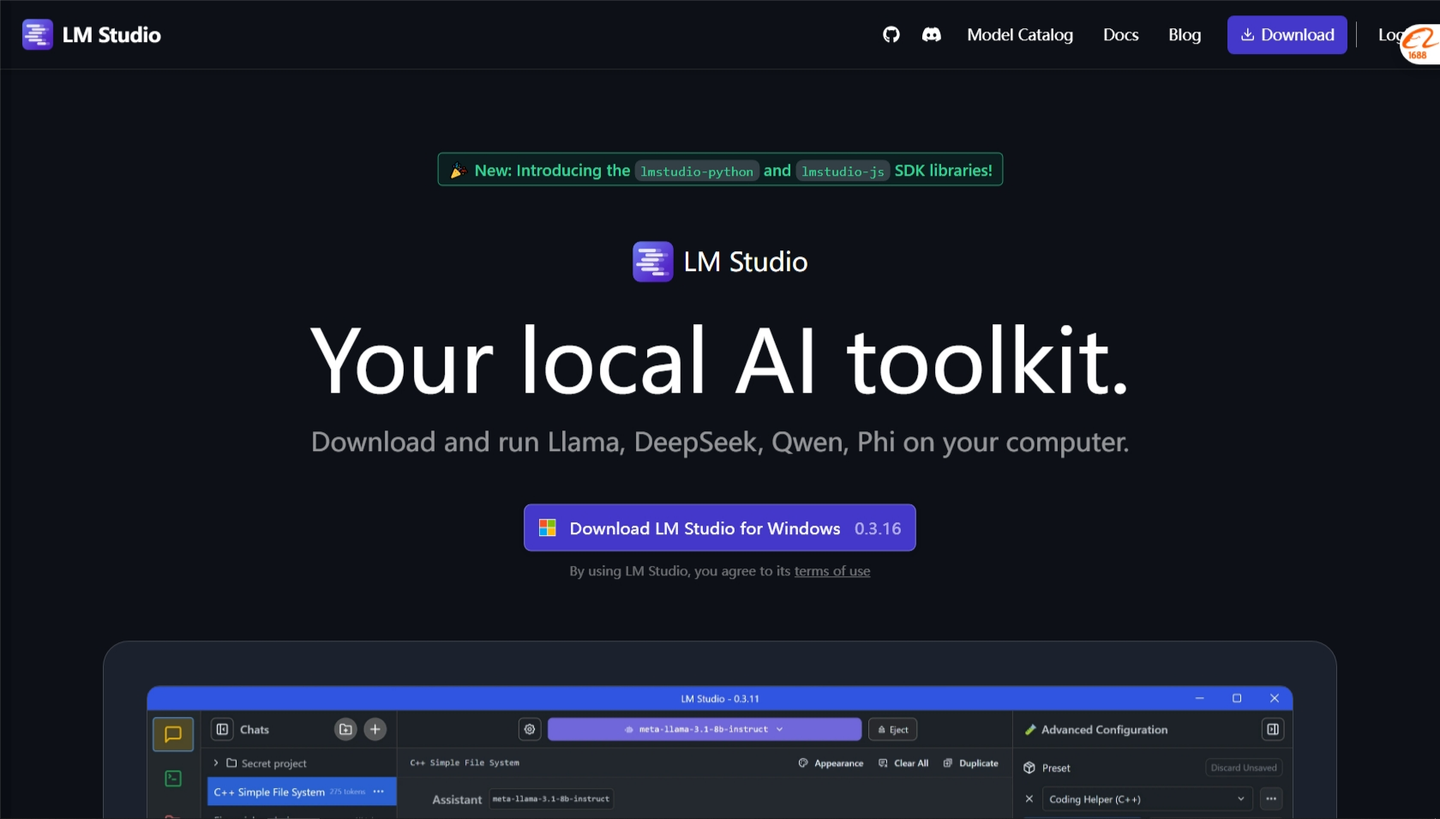Toggle the Appearance option
Image resolution: width=1440 pixels, height=819 pixels.
[830, 762]
